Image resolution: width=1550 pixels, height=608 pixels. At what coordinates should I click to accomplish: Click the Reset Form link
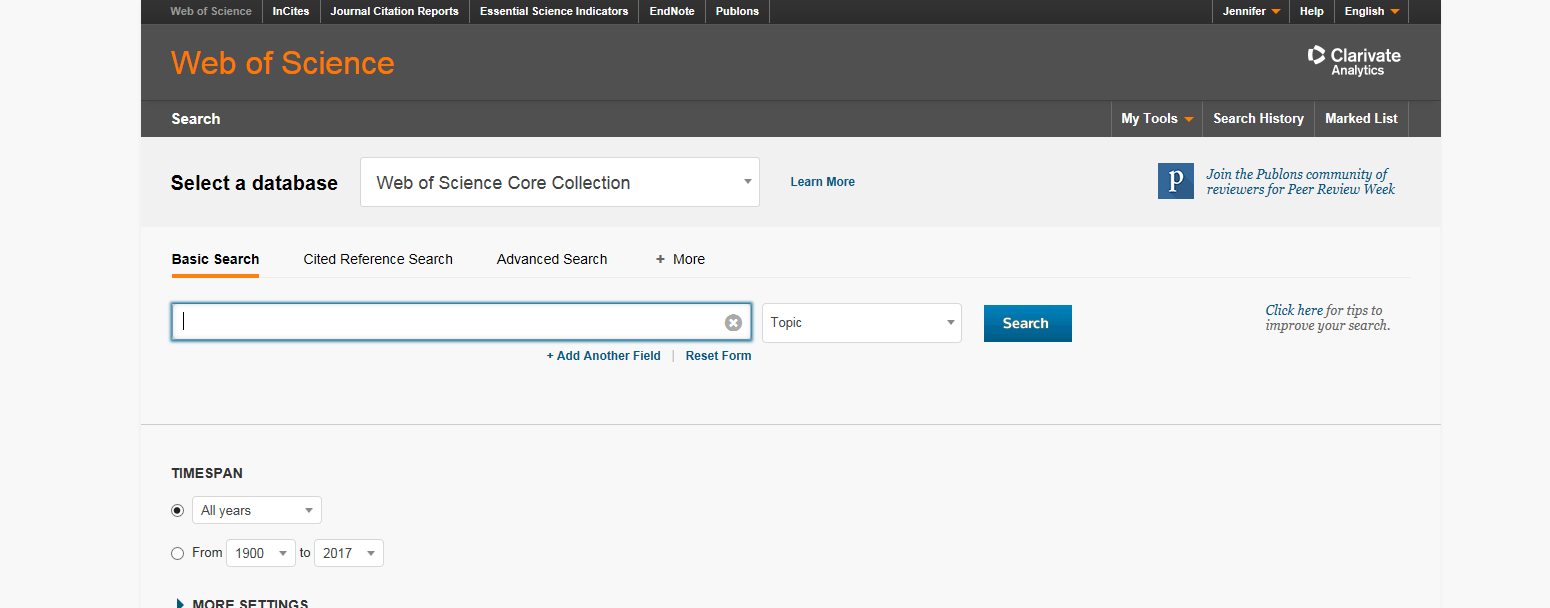pos(718,355)
